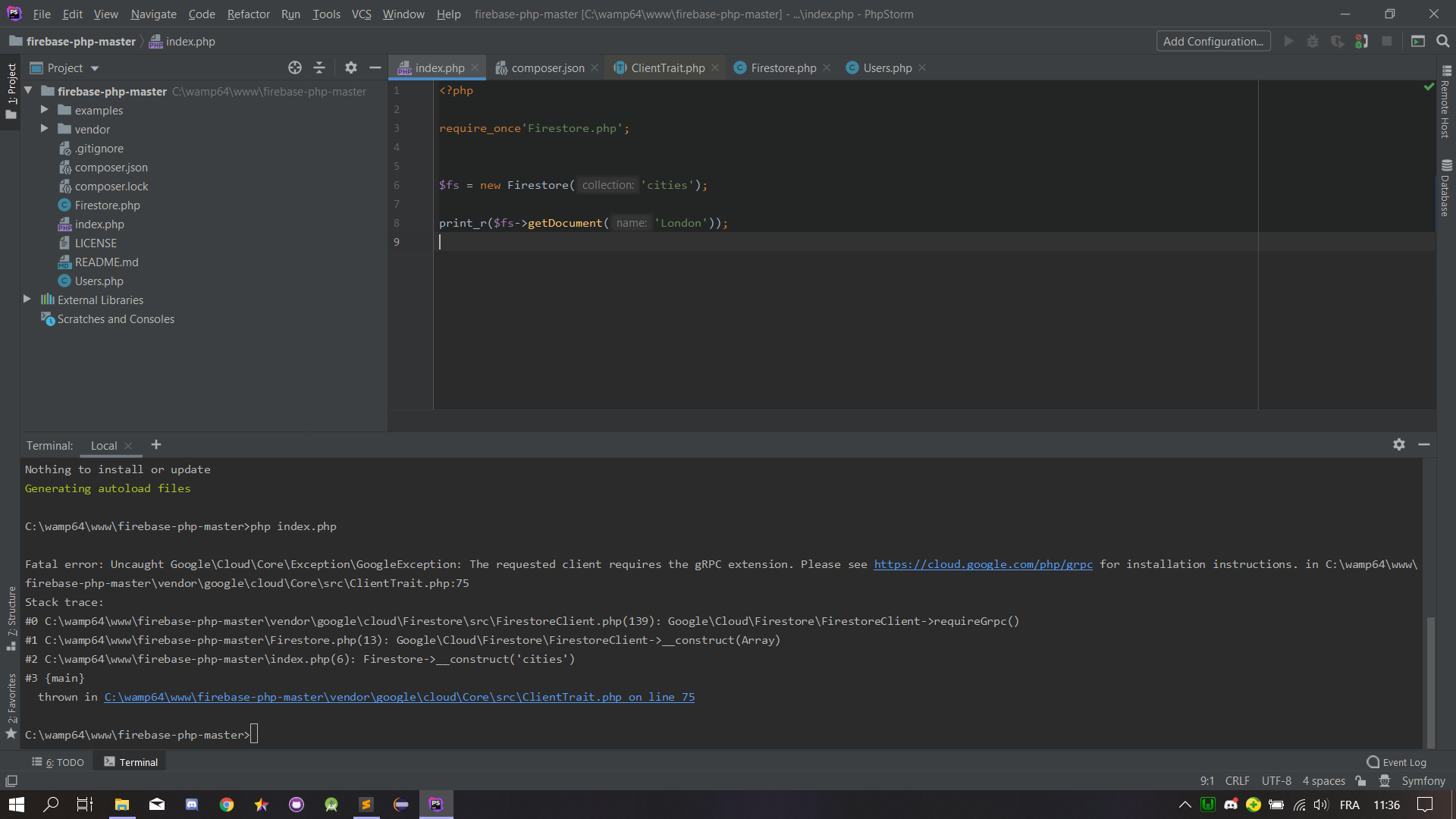Select file in project with scroll-from-source crosshair icon
The height and width of the screenshot is (819, 1456).
[295, 67]
